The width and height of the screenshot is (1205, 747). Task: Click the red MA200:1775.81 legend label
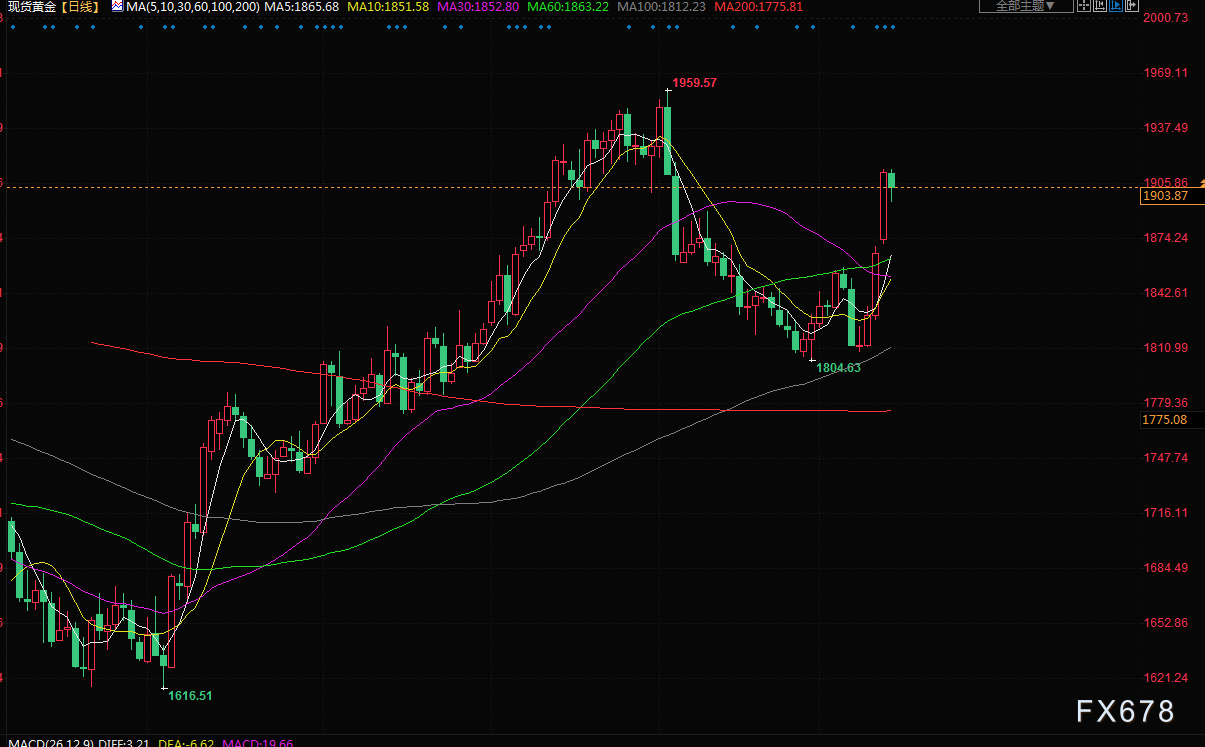click(x=760, y=7)
